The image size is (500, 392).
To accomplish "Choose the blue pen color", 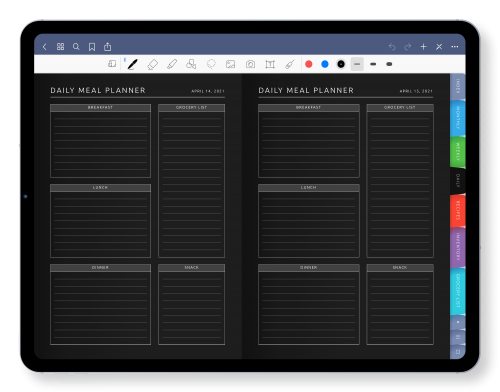I will 325,64.
